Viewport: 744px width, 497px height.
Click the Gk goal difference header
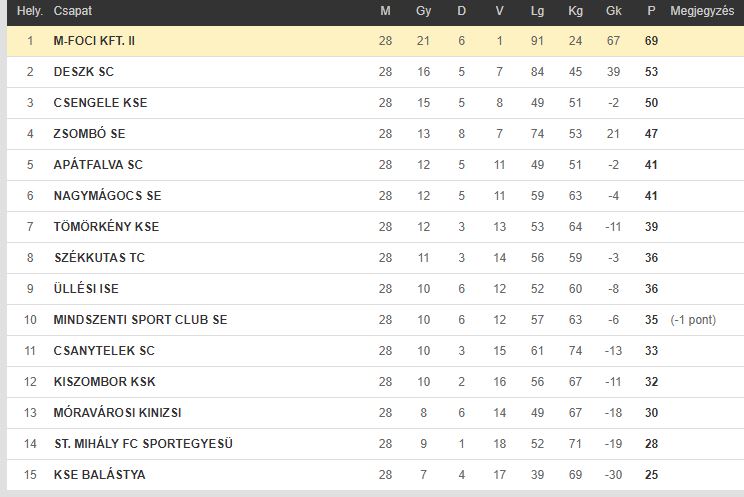coord(614,11)
